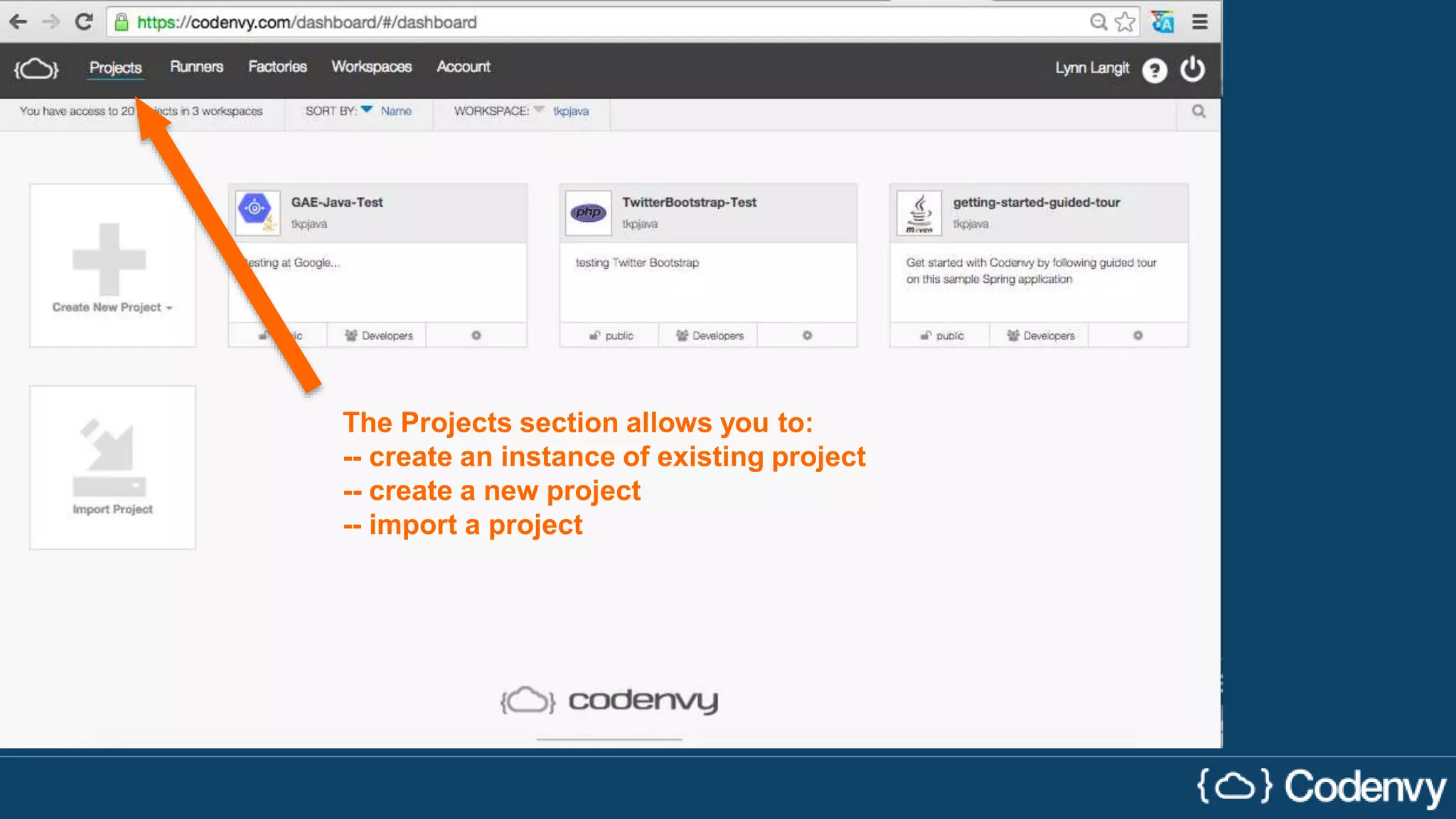
Task: Click the Java Maven icon of getting-started-guided-tour
Action: tap(919, 213)
